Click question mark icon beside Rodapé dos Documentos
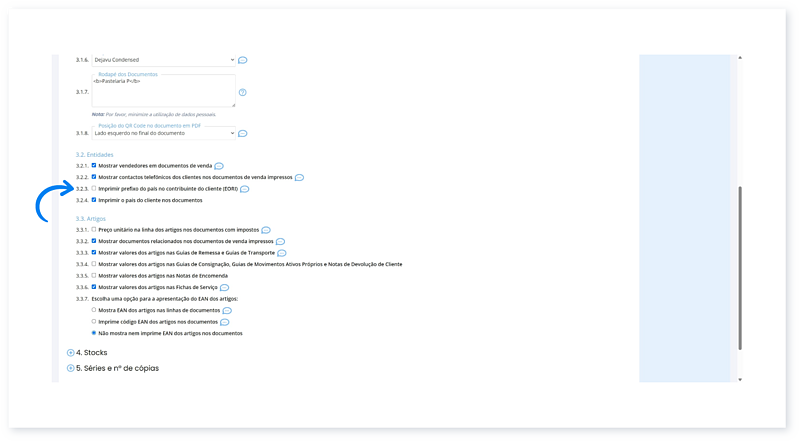The width and height of the screenshot is (800, 442). pos(242,92)
